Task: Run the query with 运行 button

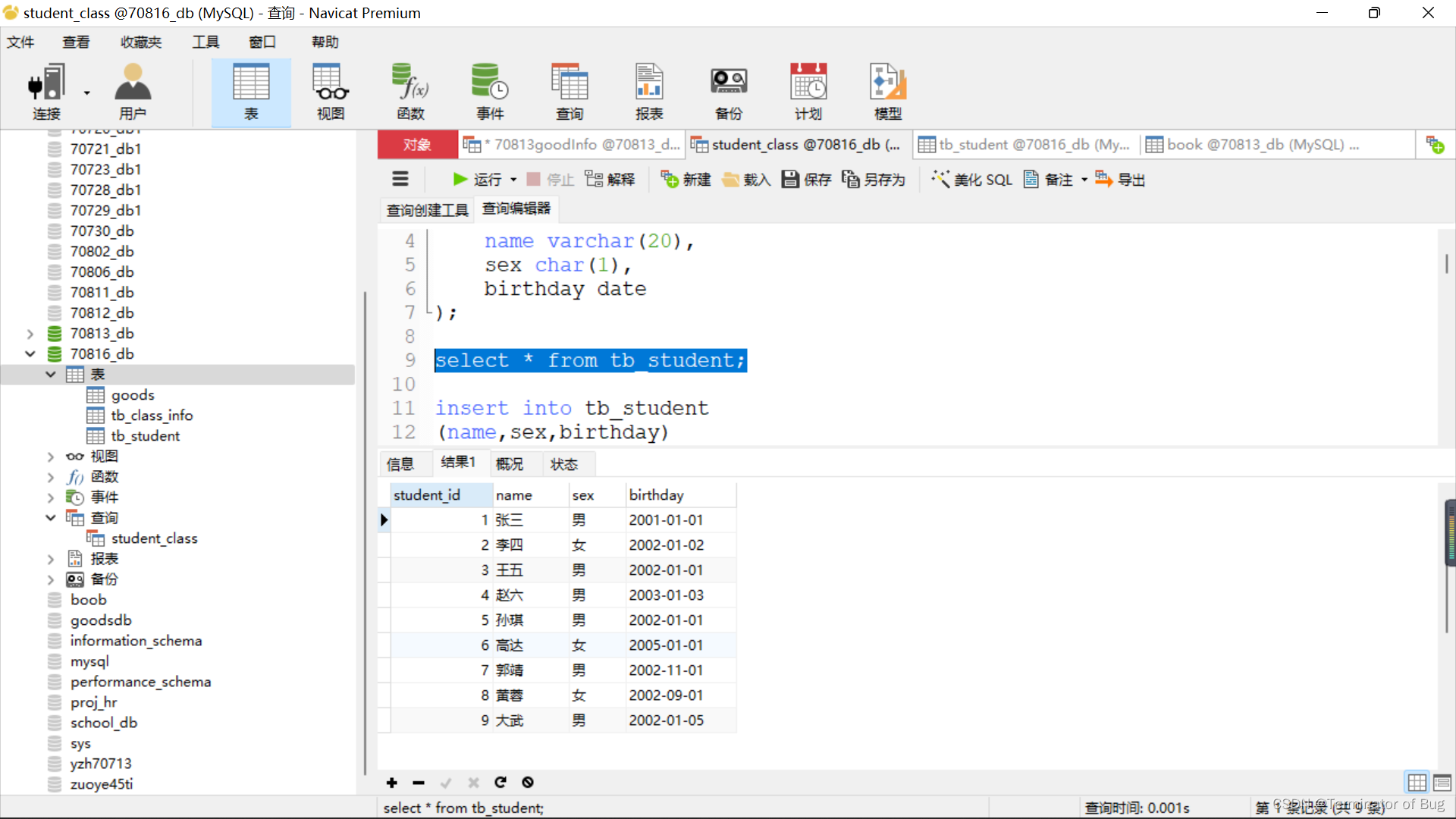Action: (x=478, y=179)
